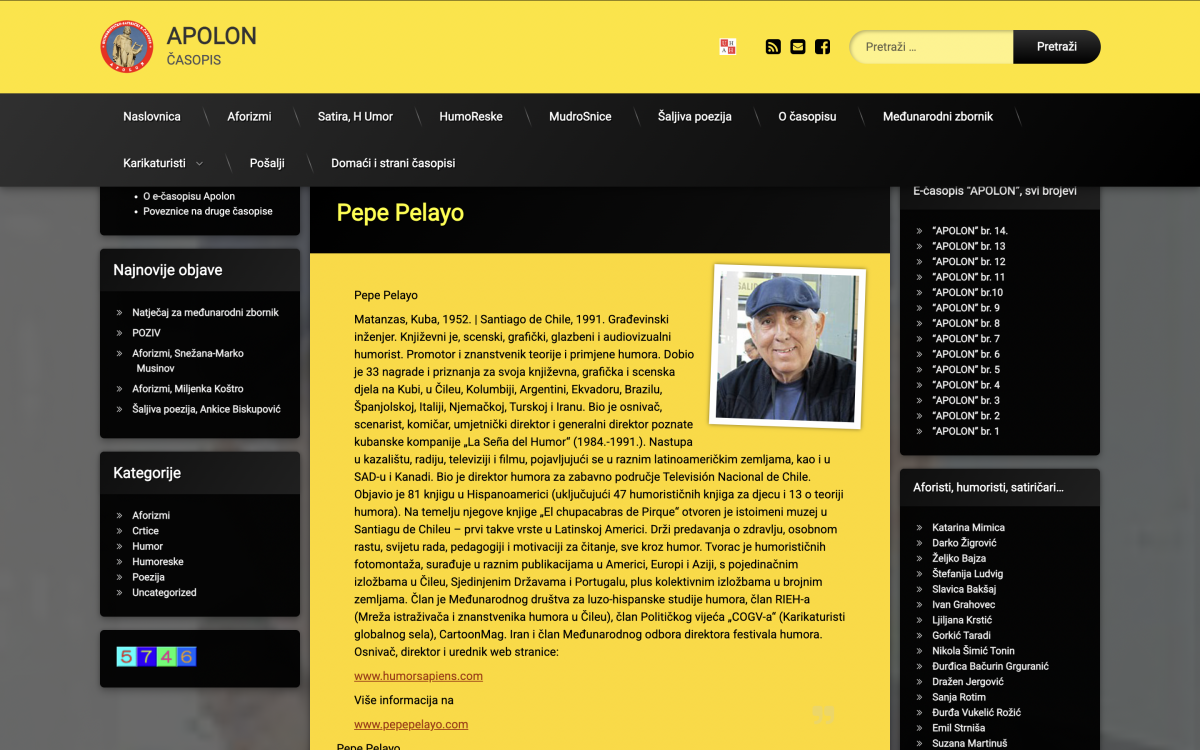Click the email envelope icon
1200x750 pixels.
797,46
